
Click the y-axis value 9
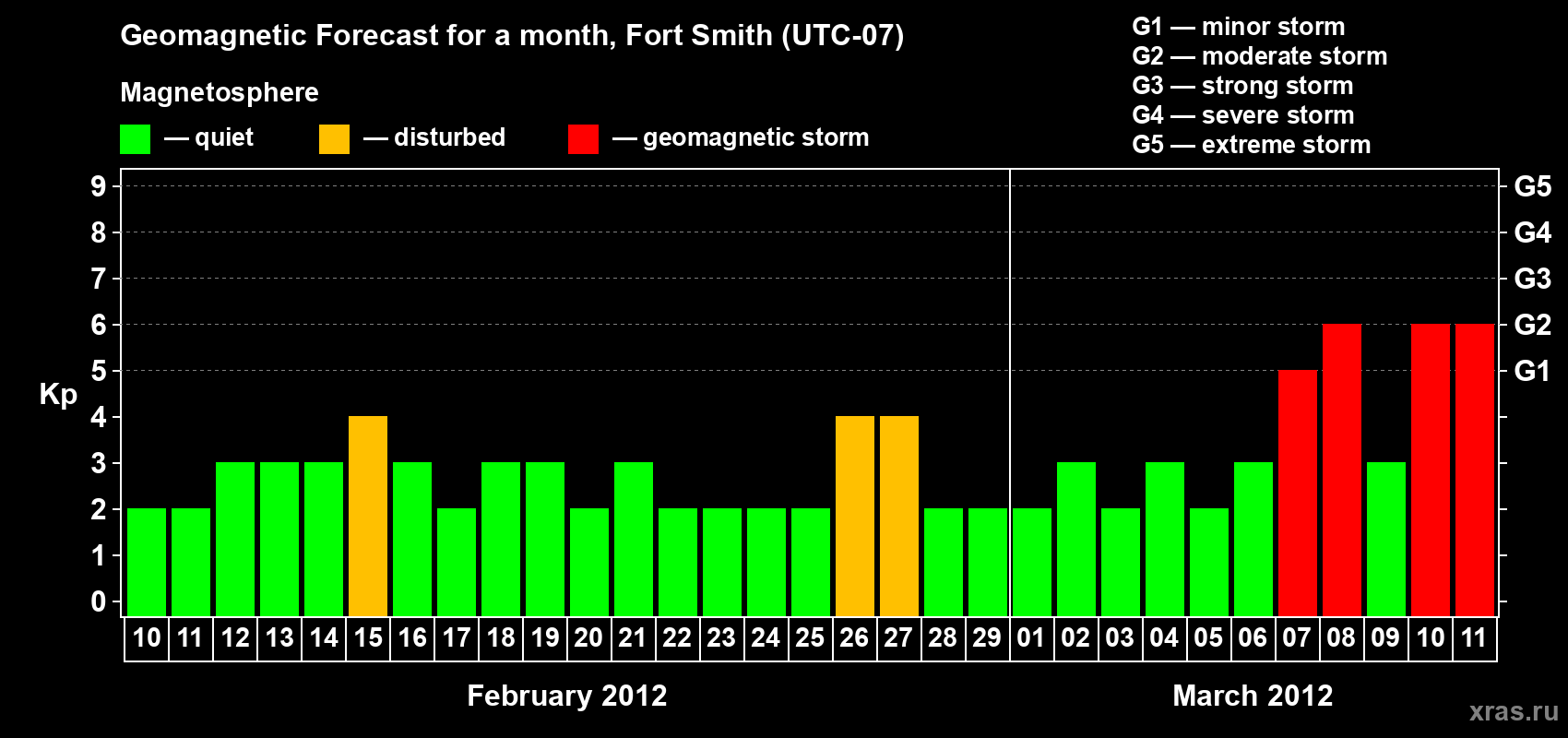pyautogui.click(x=99, y=186)
